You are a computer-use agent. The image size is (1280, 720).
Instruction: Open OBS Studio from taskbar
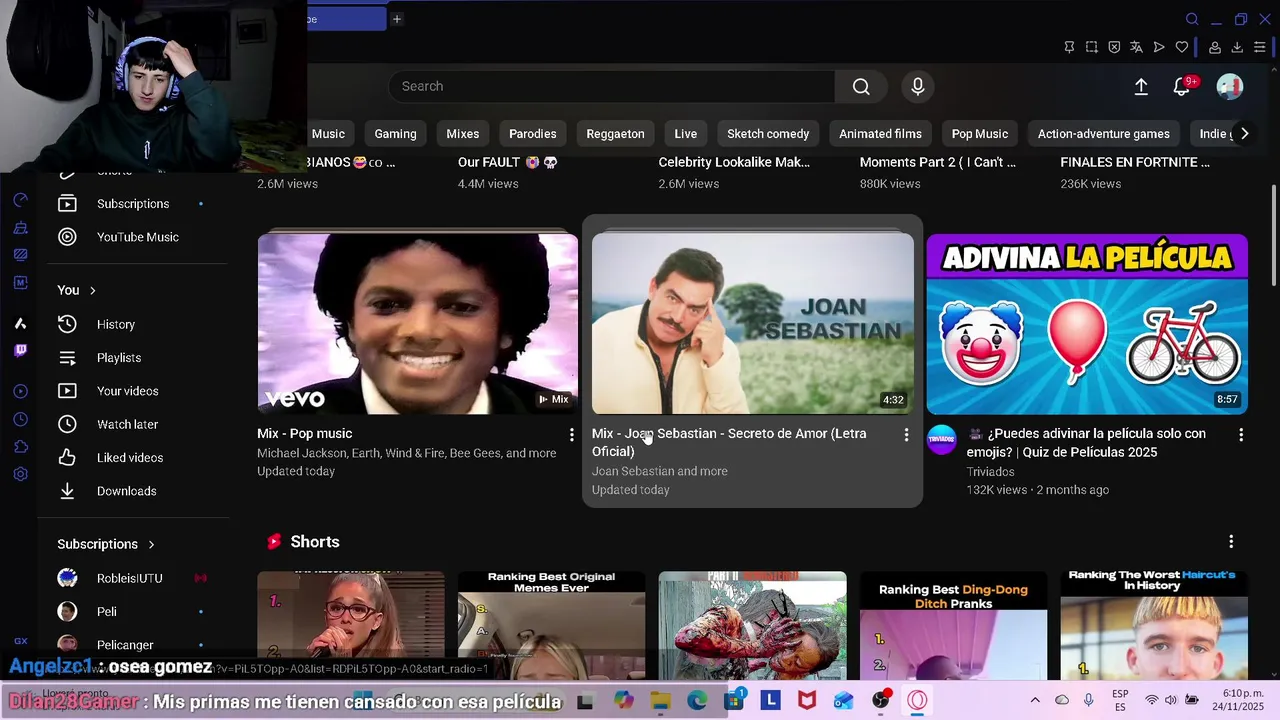pyautogui.click(x=880, y=700)
